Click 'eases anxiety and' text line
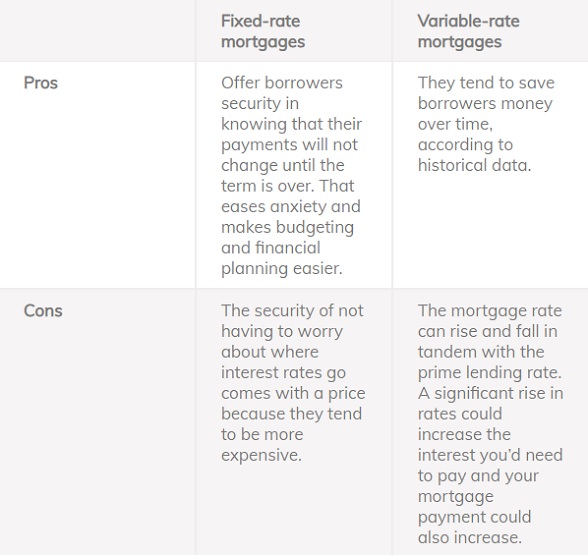588x555 pixels. [x=291, y=207]
